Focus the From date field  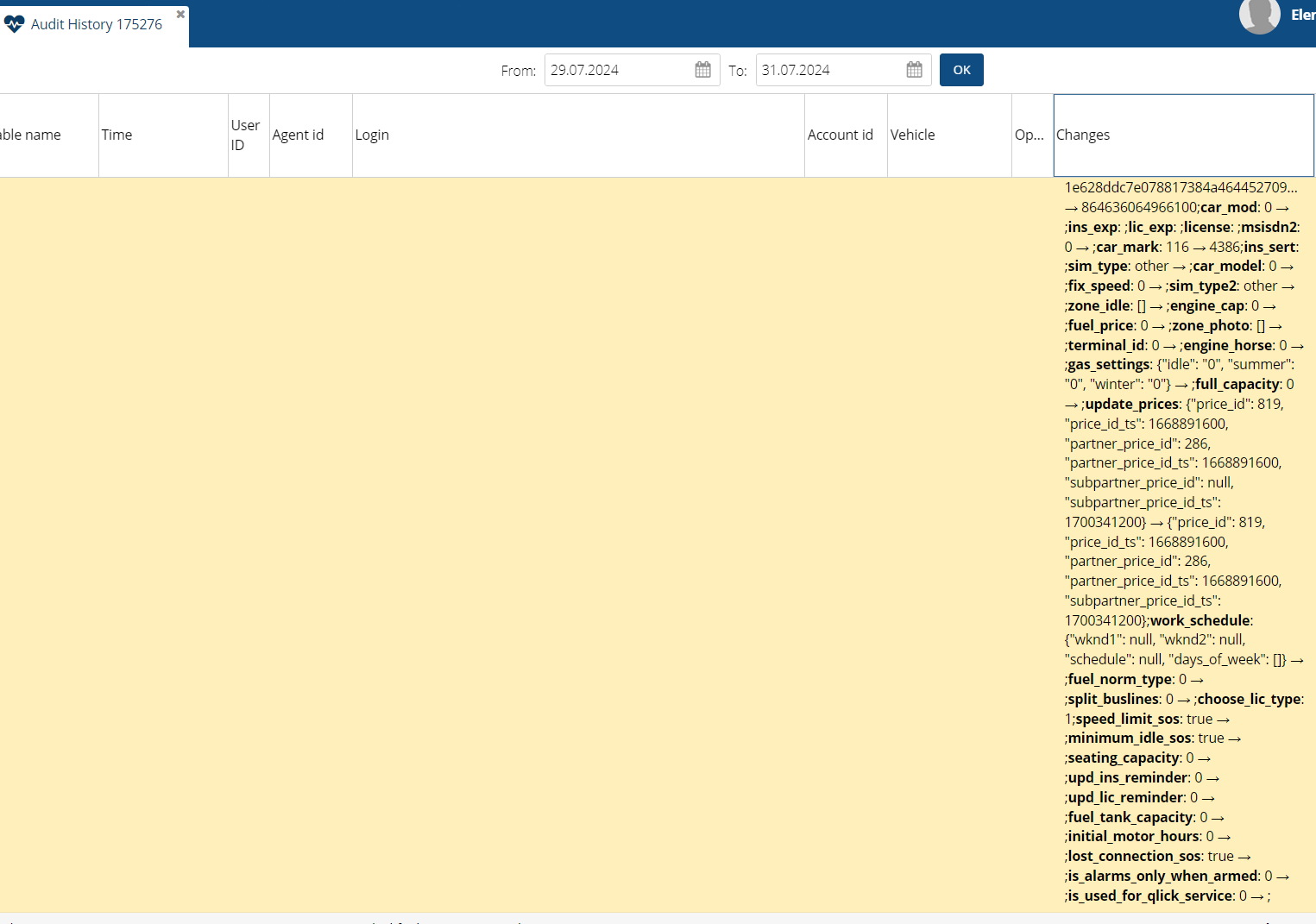pos(617,71)
